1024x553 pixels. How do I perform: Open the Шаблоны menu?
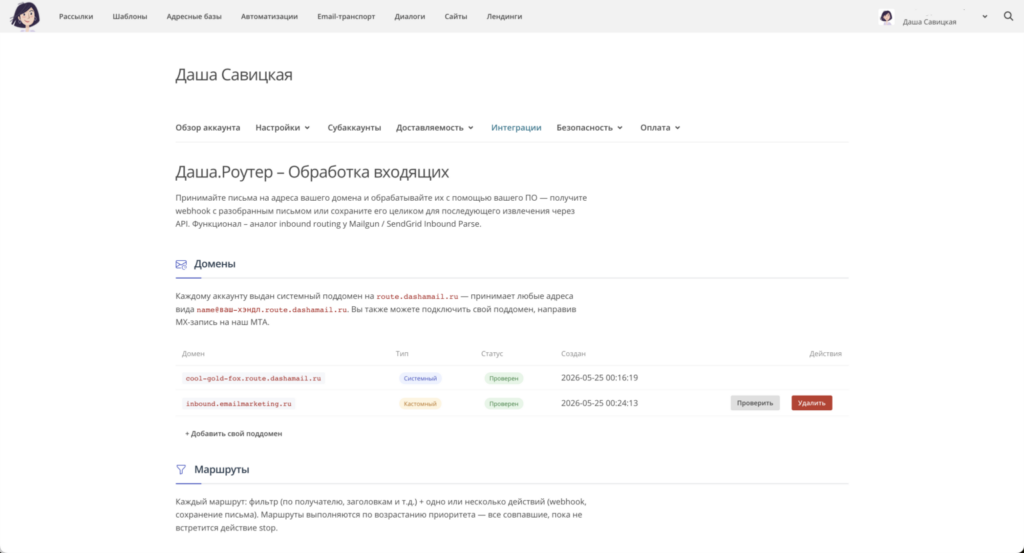(129, 16)
